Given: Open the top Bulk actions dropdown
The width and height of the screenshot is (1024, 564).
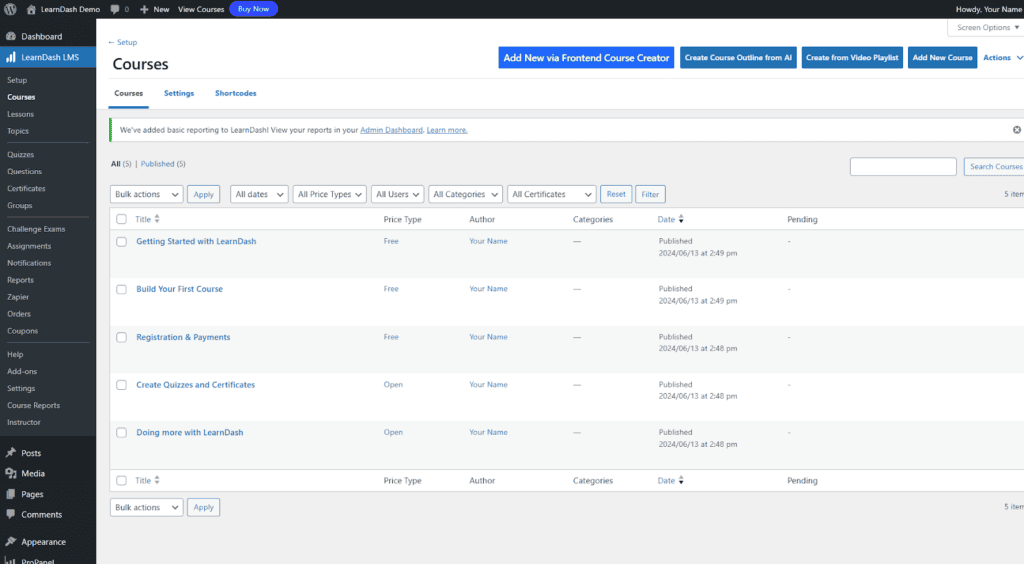Looking at the screenshot, I should pyautogui.click(x=146, y=195).
